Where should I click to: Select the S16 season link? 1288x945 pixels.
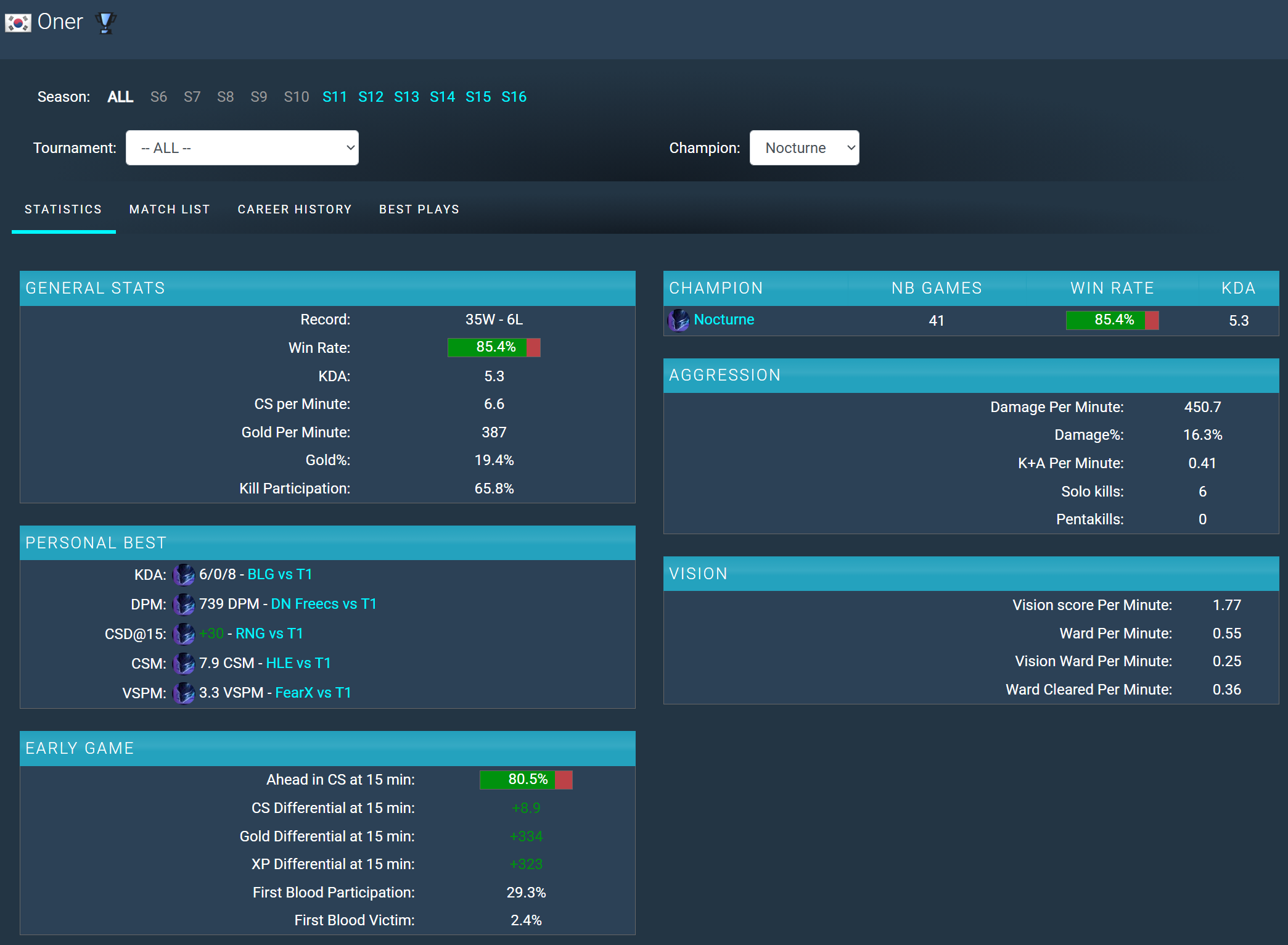514,97
